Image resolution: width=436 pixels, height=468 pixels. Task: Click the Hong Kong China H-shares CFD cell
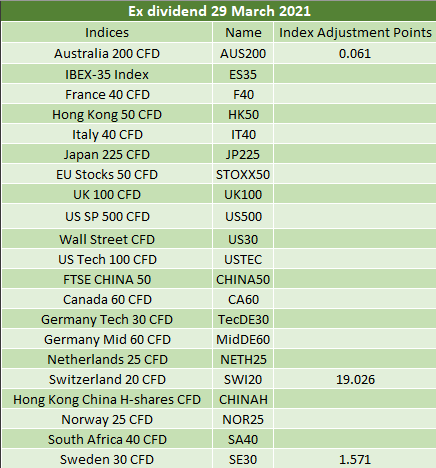pos(107,399)
